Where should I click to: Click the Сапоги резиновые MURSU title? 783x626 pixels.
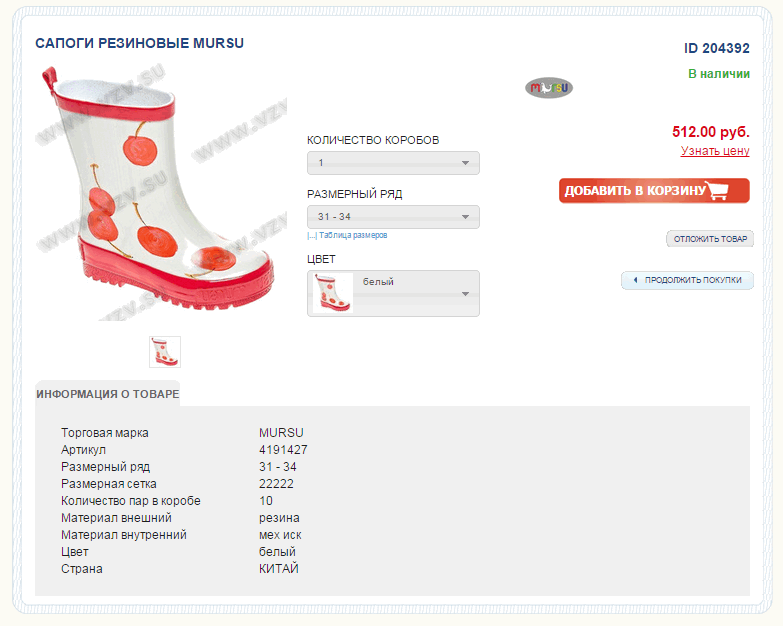tap(140, 44)
